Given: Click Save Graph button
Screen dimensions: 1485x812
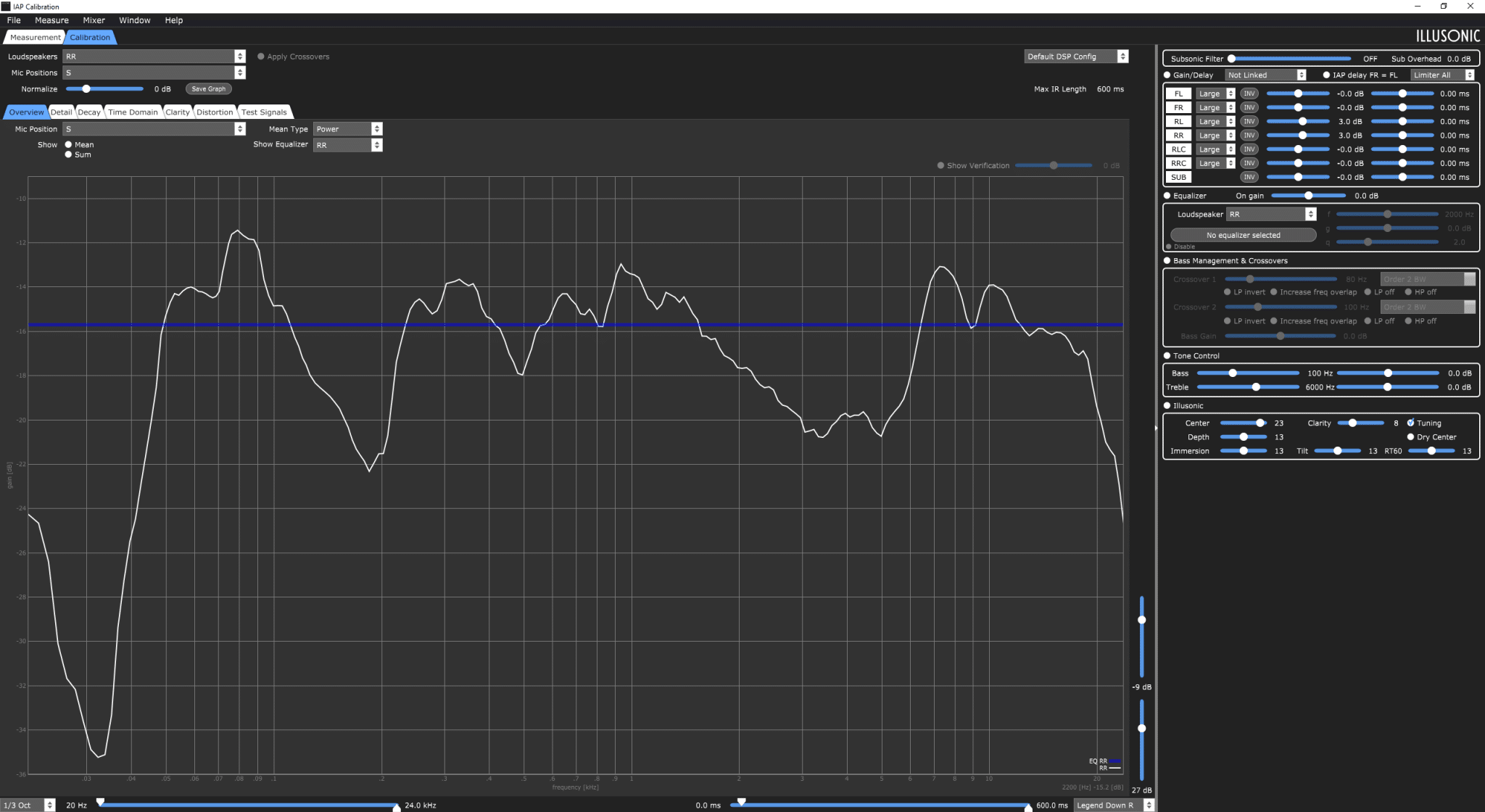Looking at the screenshot, I should pos(209,88).
